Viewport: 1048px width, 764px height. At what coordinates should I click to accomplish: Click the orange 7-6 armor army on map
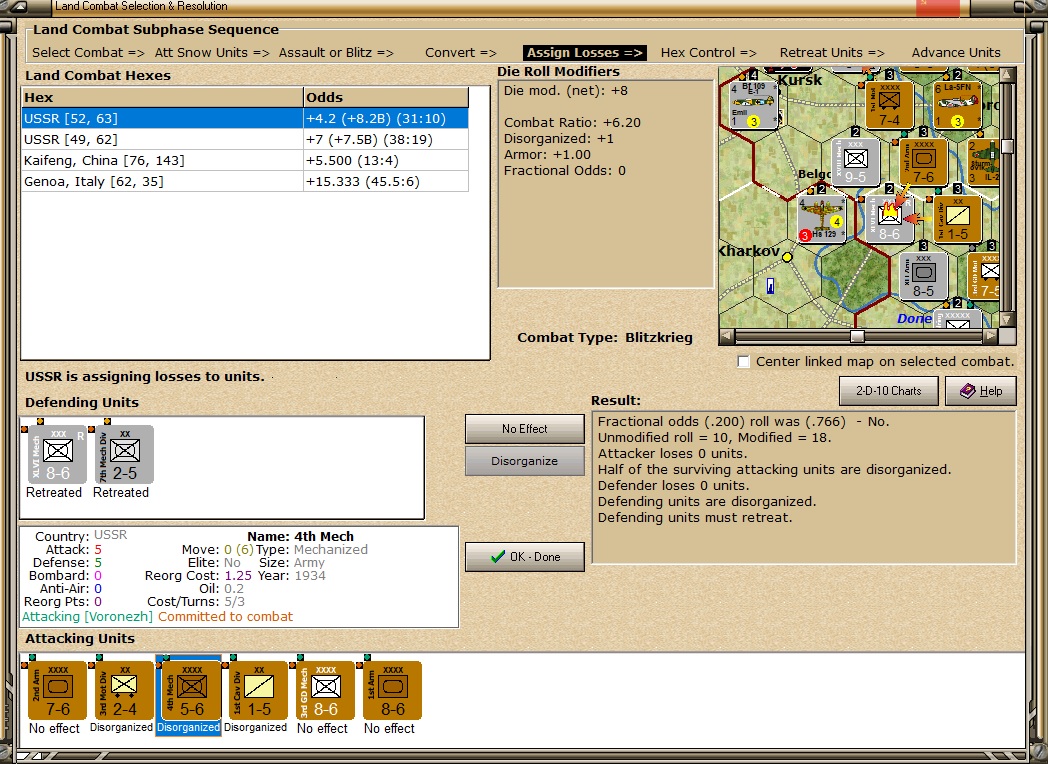923,162
